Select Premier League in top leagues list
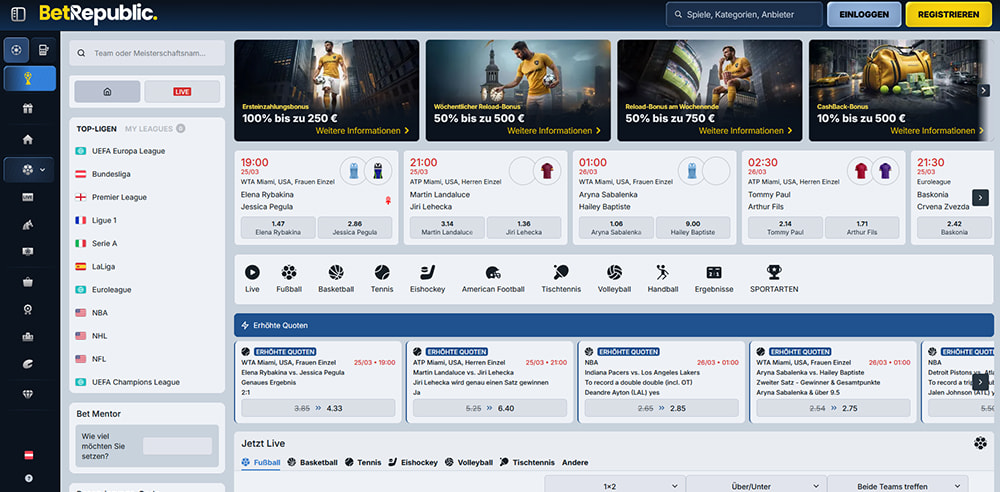Viewport: 1000px width, 492px height. point(120,197)
